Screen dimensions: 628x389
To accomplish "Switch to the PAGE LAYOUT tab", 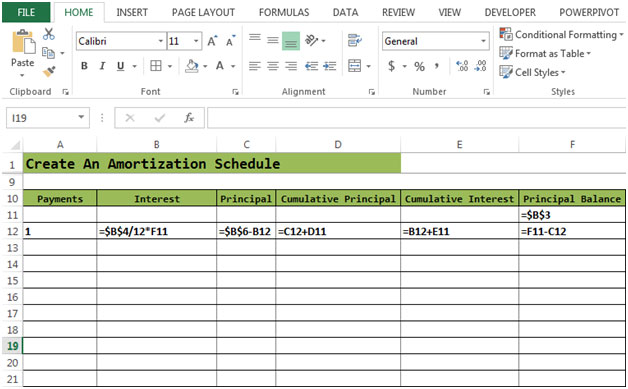I will (203, 12).
